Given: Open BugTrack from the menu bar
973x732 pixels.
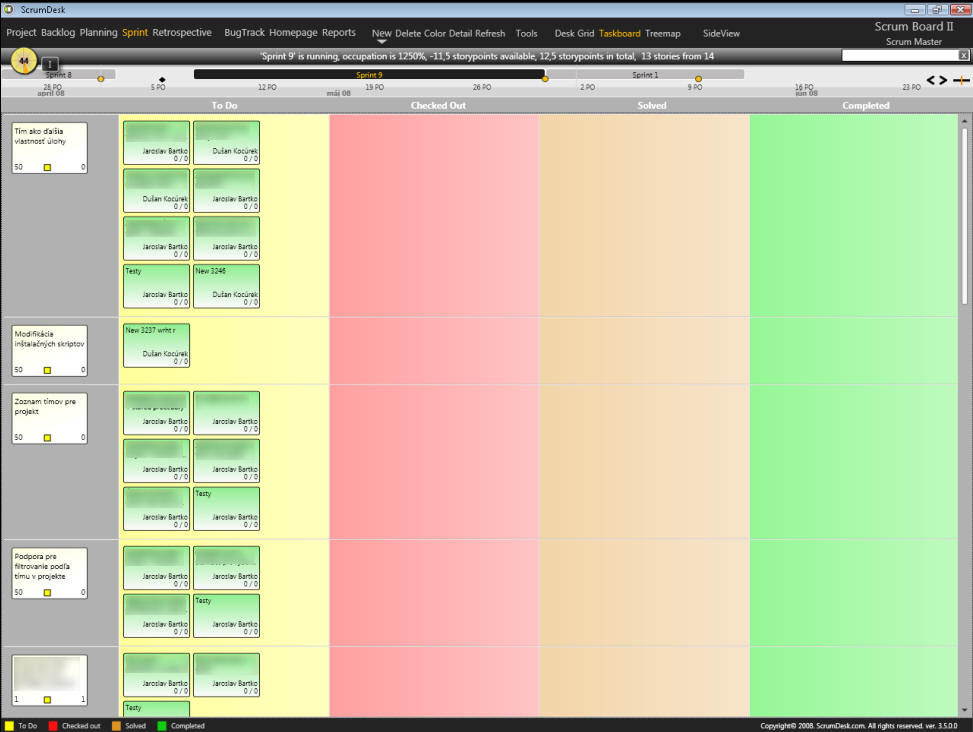Looking at the screenshot, I should [244, 33].
